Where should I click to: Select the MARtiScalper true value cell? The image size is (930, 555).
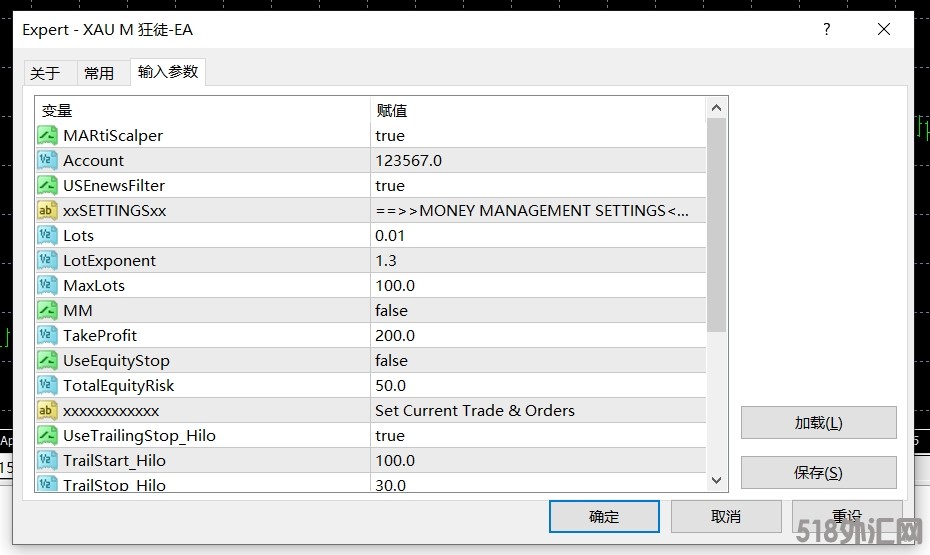click(x=537, y=135)
